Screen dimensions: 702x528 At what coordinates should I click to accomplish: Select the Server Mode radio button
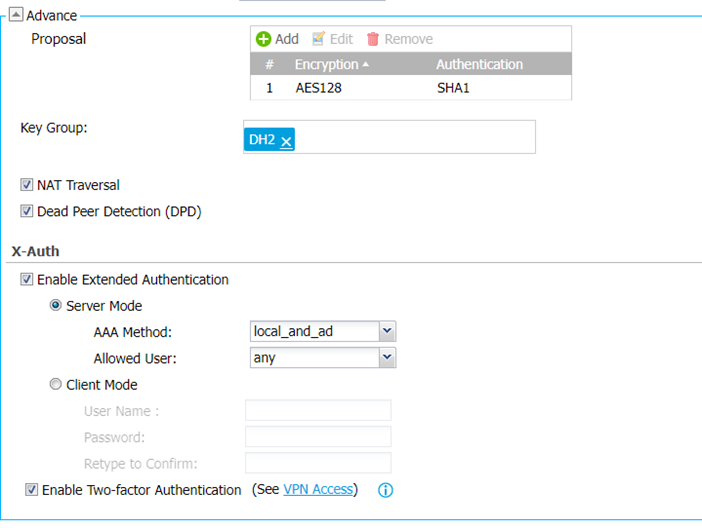point(56,306)
